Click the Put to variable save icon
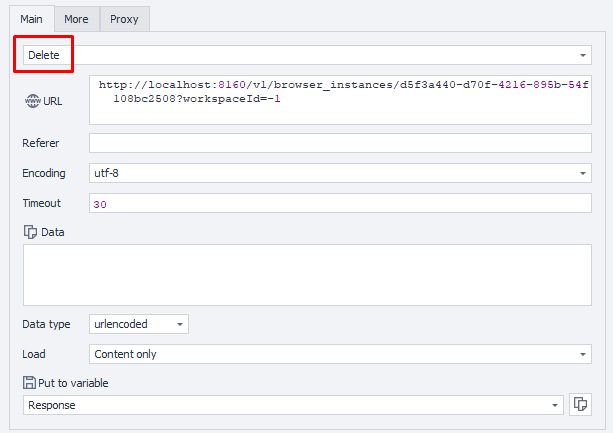This screenshot has width=613, height=433. [29, 382]
